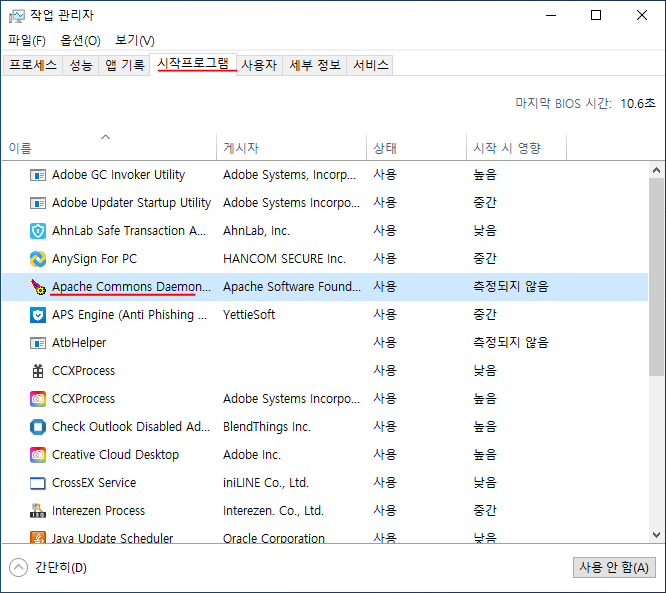This screenshot has height=593, width=666.
Task: Switch to the 서비스 tab
Action: [371, 65]
